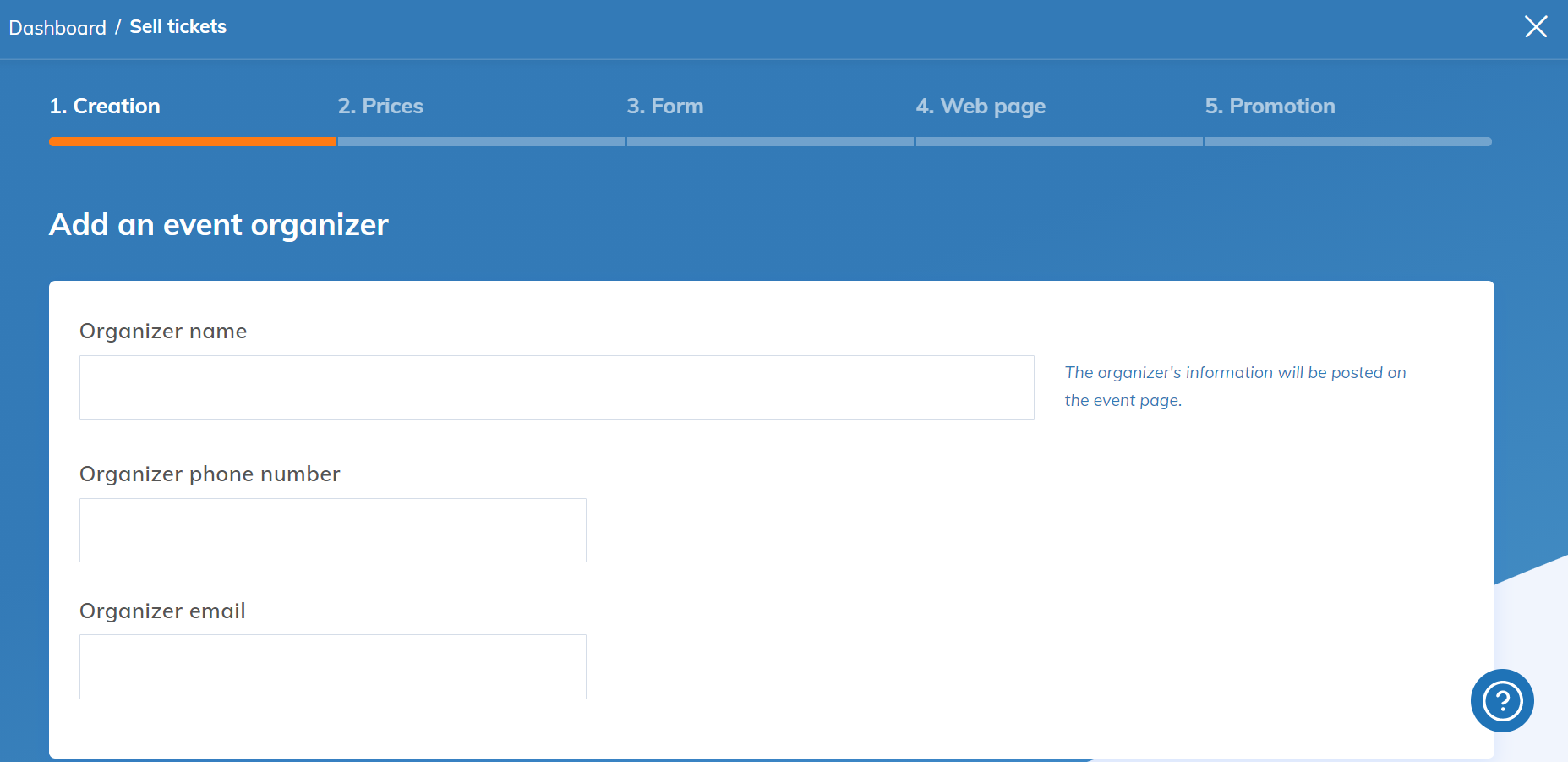Click the Organizer phone number label

tap(210, 474)
